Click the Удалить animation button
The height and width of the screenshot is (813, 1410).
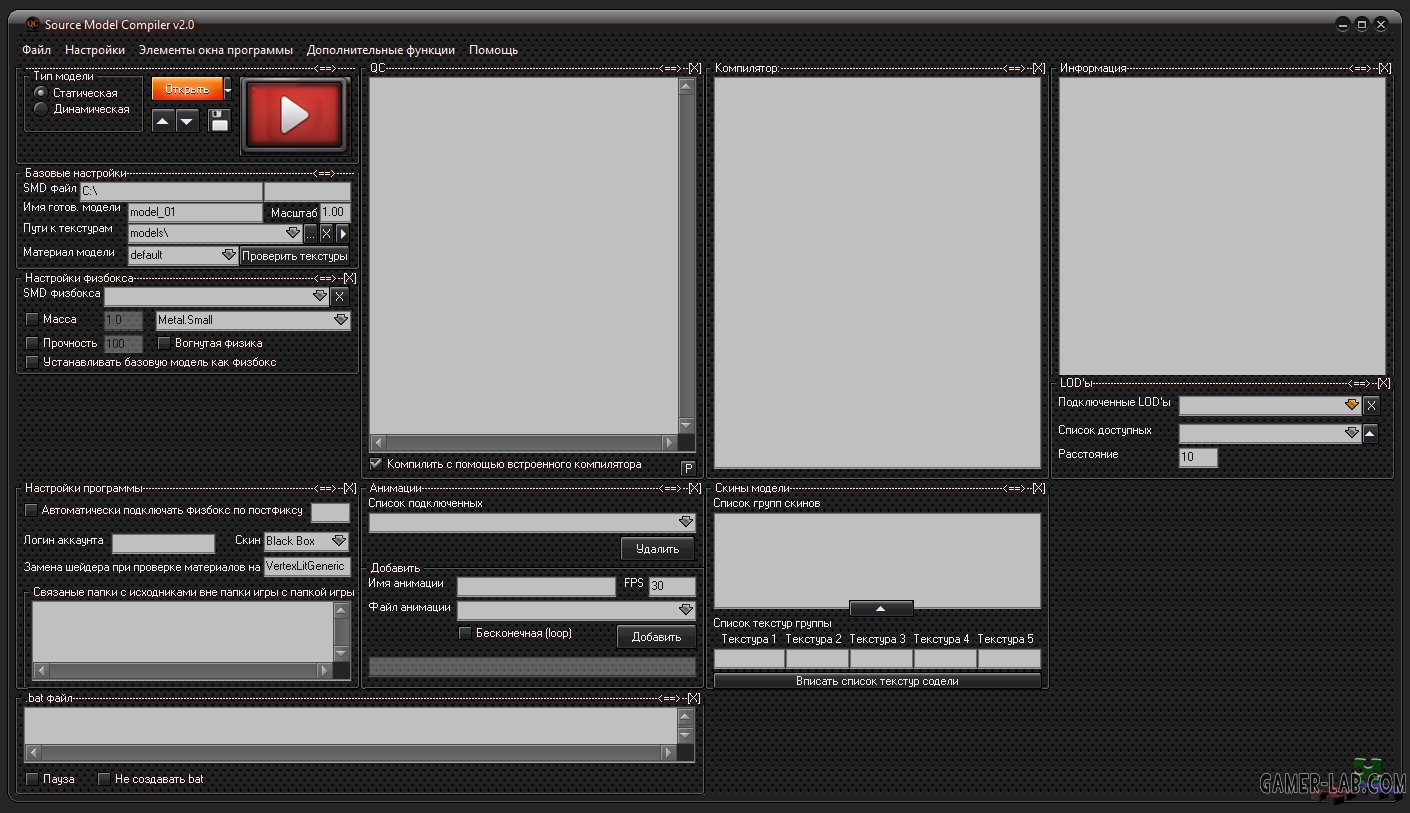click(657, 548)
